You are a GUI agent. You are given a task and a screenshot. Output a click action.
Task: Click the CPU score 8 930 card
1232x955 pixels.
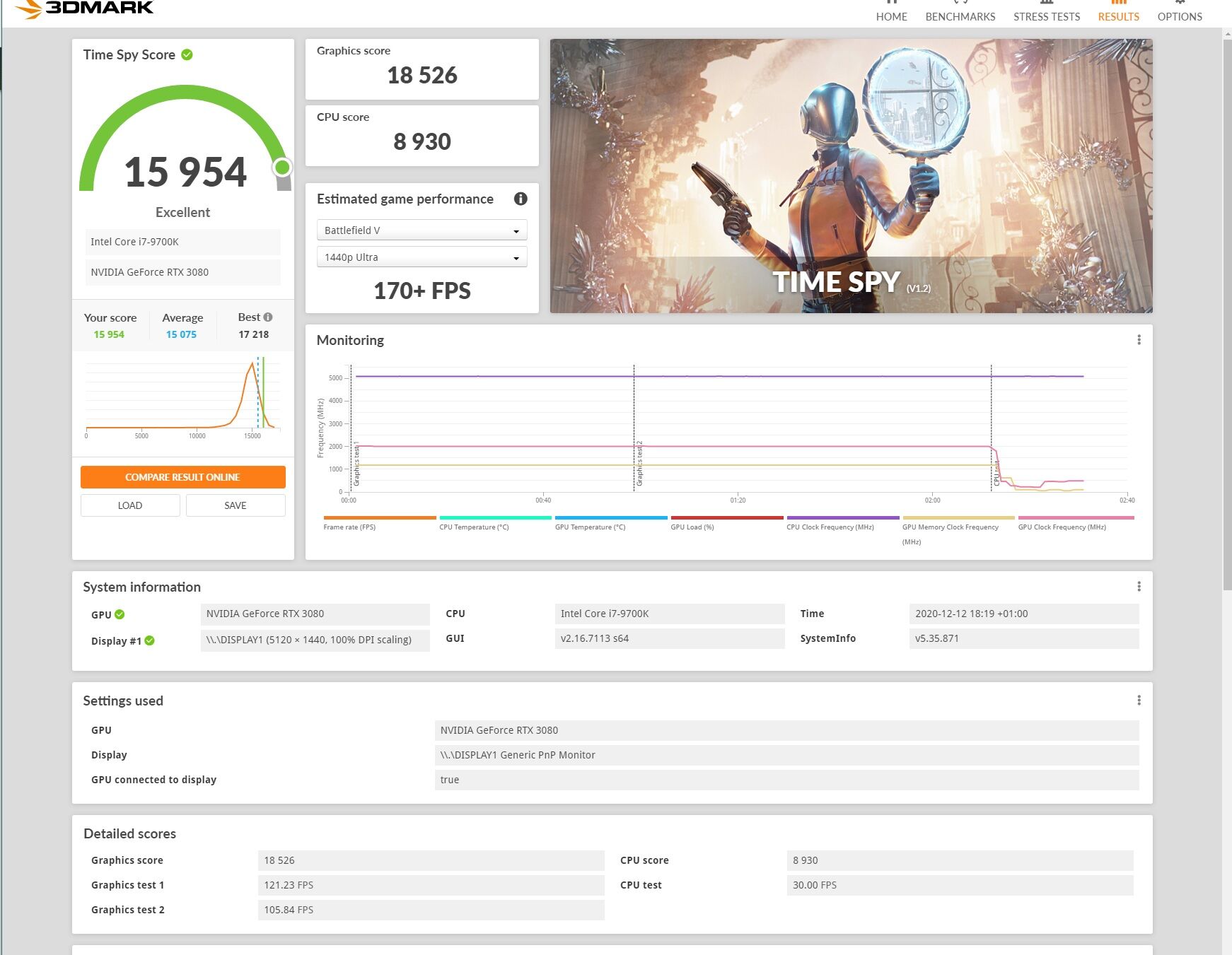pyautogui.click(x=422, y=136)
